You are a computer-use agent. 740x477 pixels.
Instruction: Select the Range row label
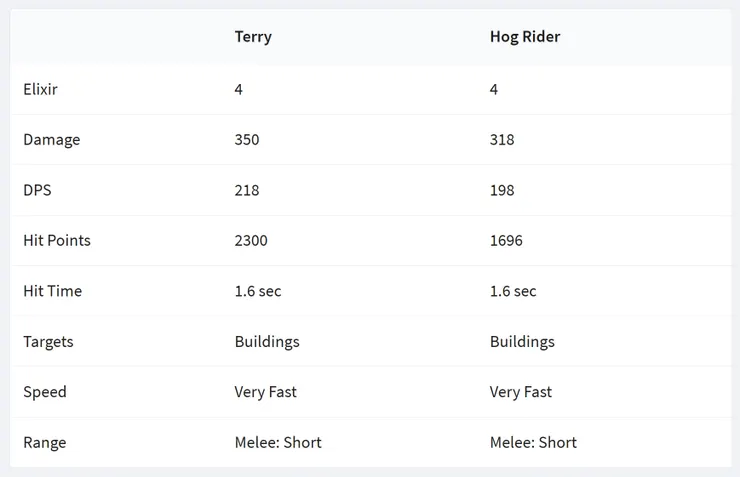pyautogui.click(x=45, y=442)
